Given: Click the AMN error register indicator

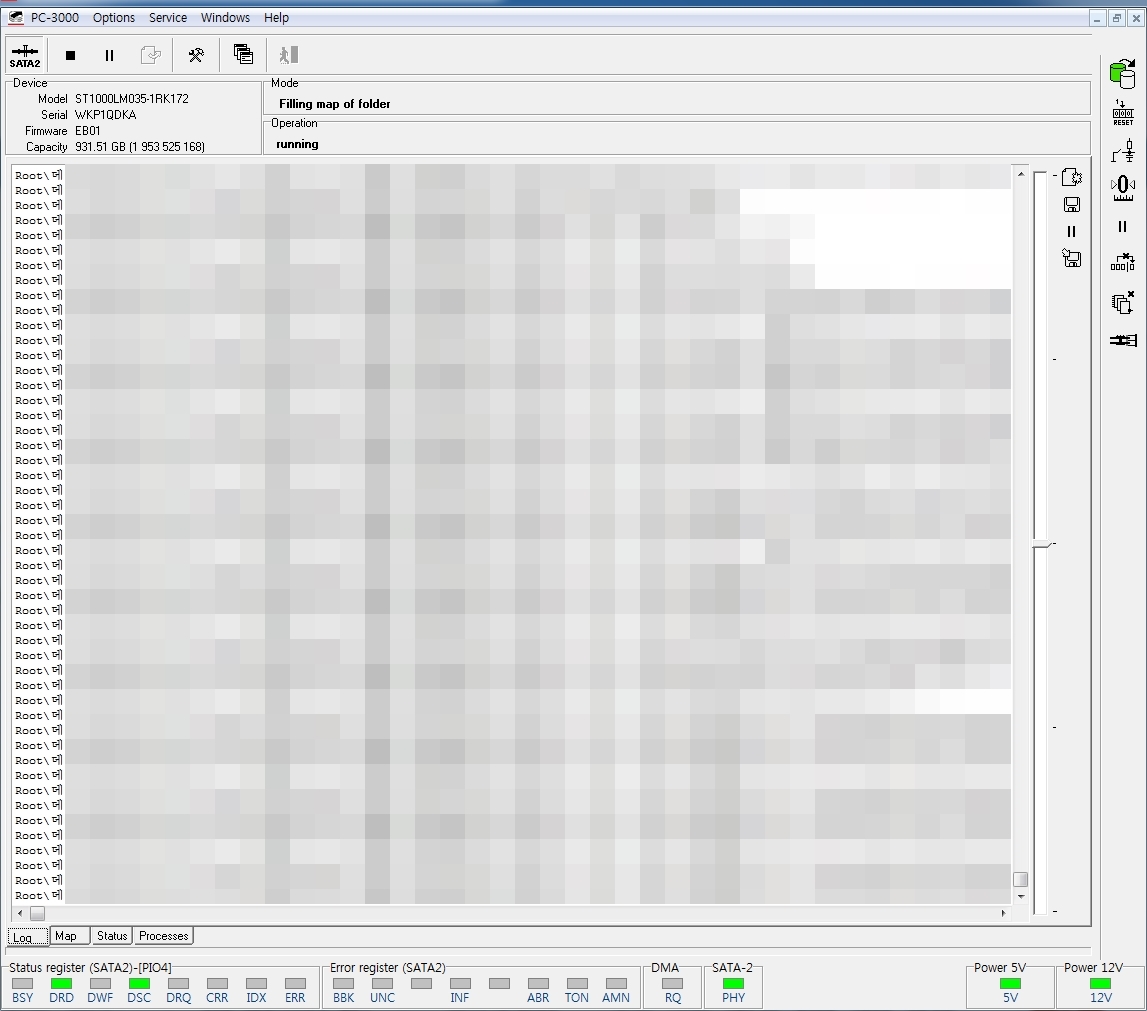Looking at the screenshot, I should click(616, 984).
